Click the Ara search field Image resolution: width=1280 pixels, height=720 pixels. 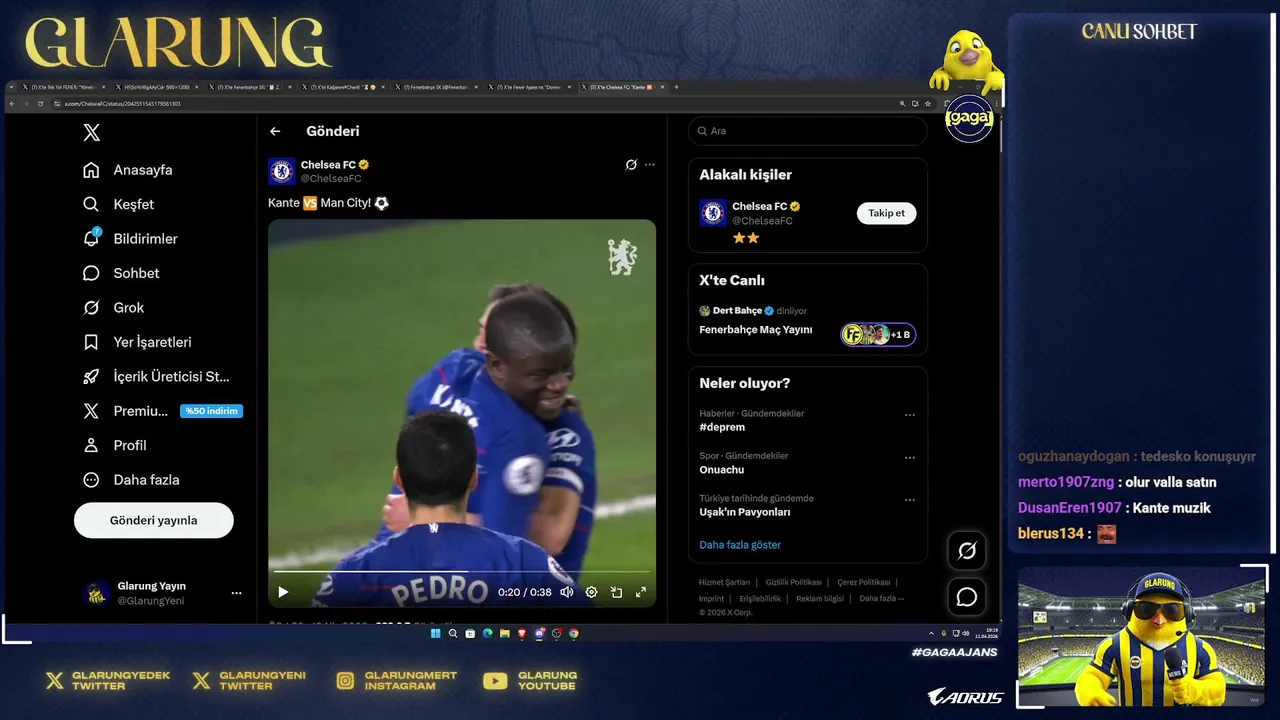(x=807, y=131)
